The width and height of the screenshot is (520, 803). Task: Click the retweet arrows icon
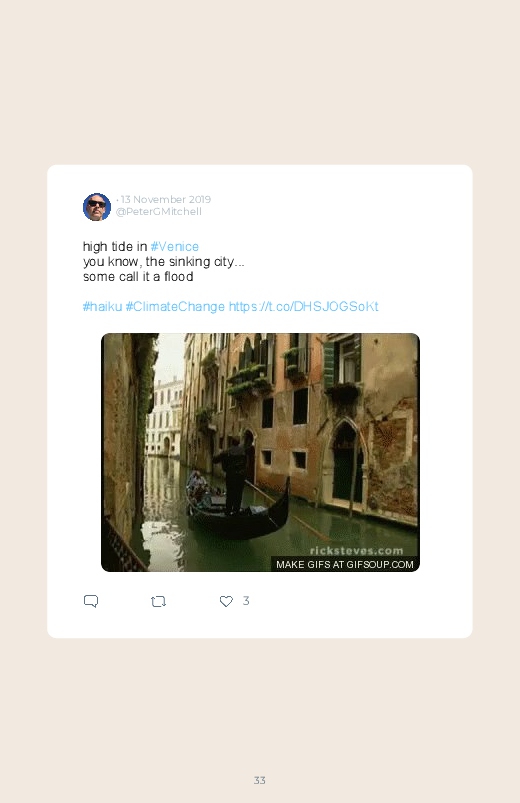pos(158,601)
